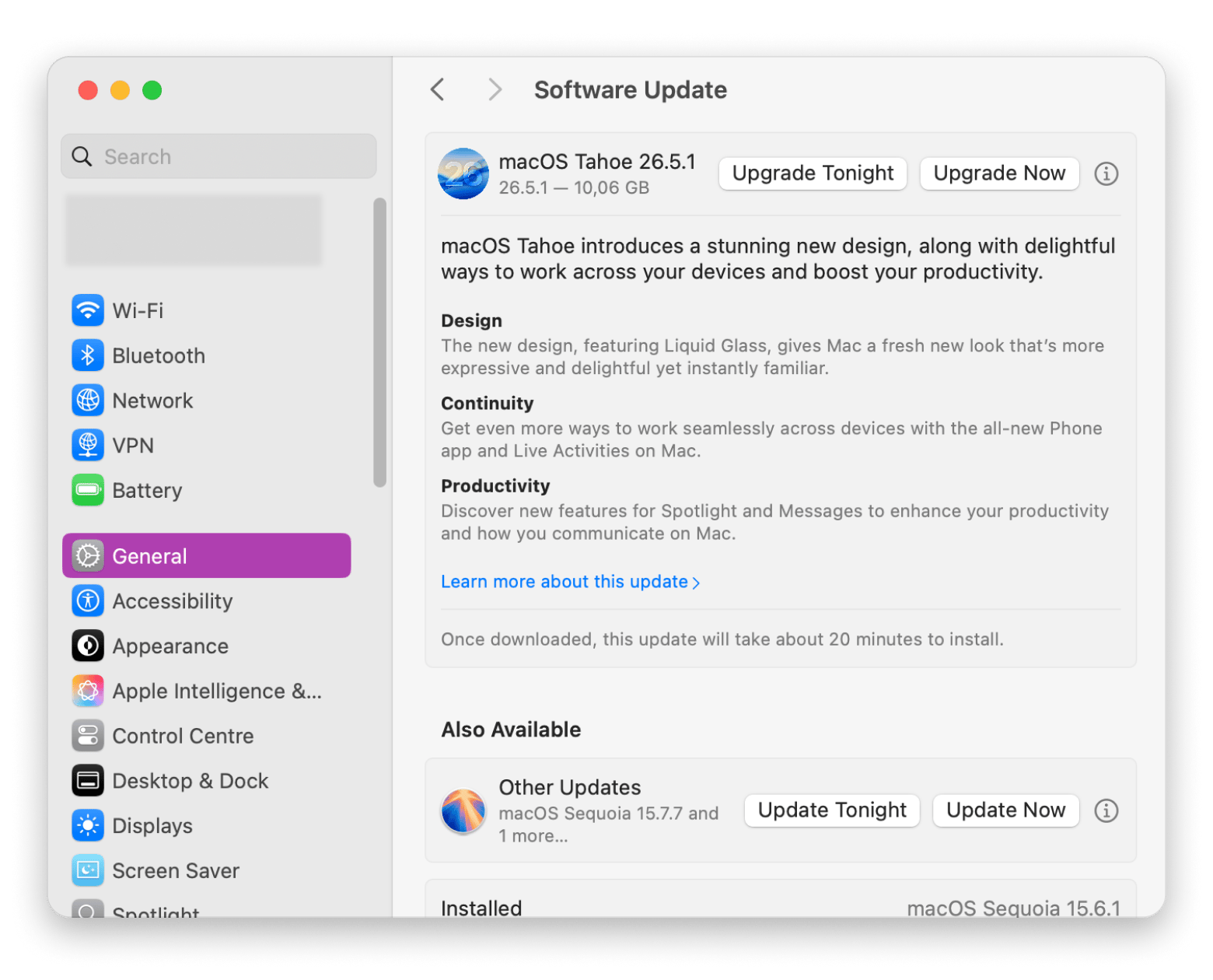
Task: Click the Bluetooth icon in sidebar
Action: coord(88,355)
